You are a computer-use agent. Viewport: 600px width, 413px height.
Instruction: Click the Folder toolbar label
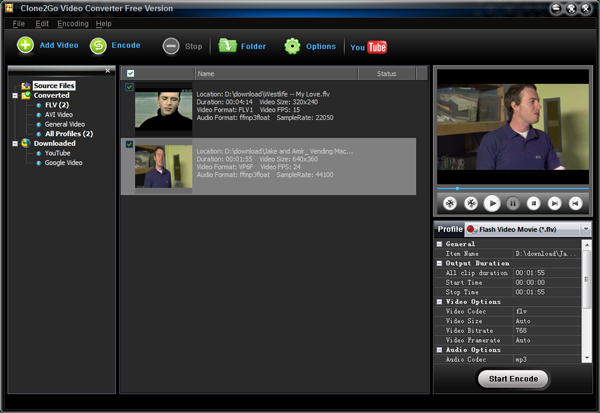click(x=253, y=46)
